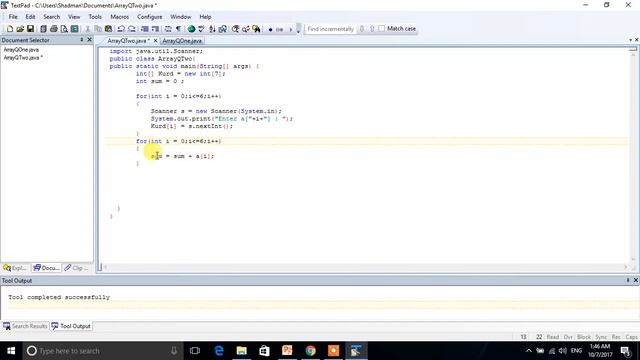Open the Edit menu
This screenshot has width=640, height=360.
(30, 17)
